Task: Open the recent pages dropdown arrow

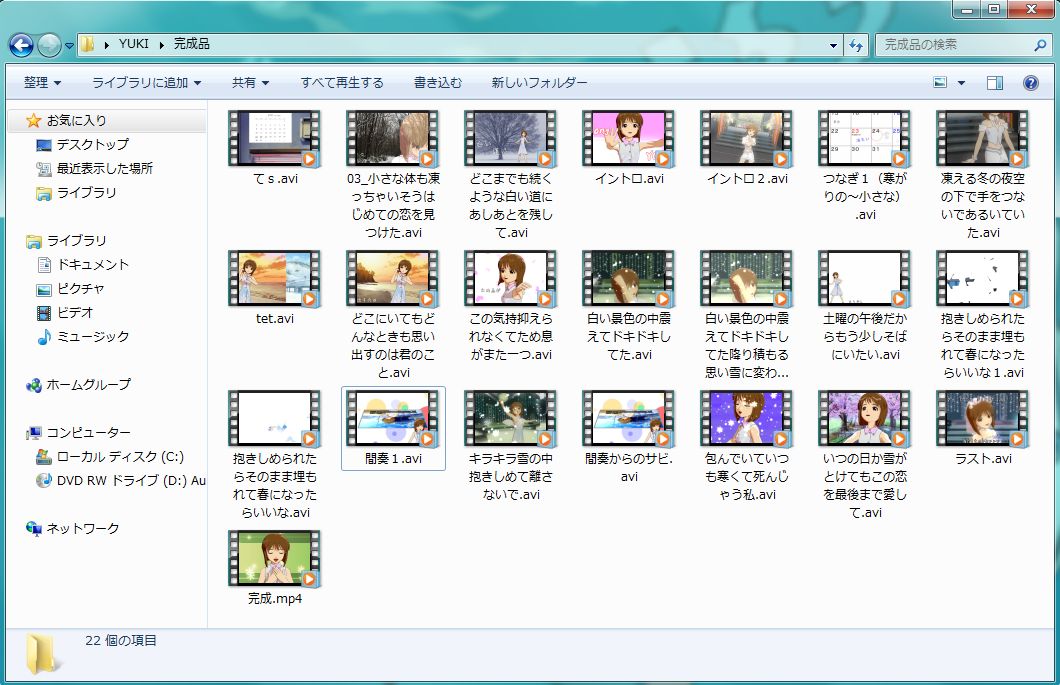Action: point(69,46)
